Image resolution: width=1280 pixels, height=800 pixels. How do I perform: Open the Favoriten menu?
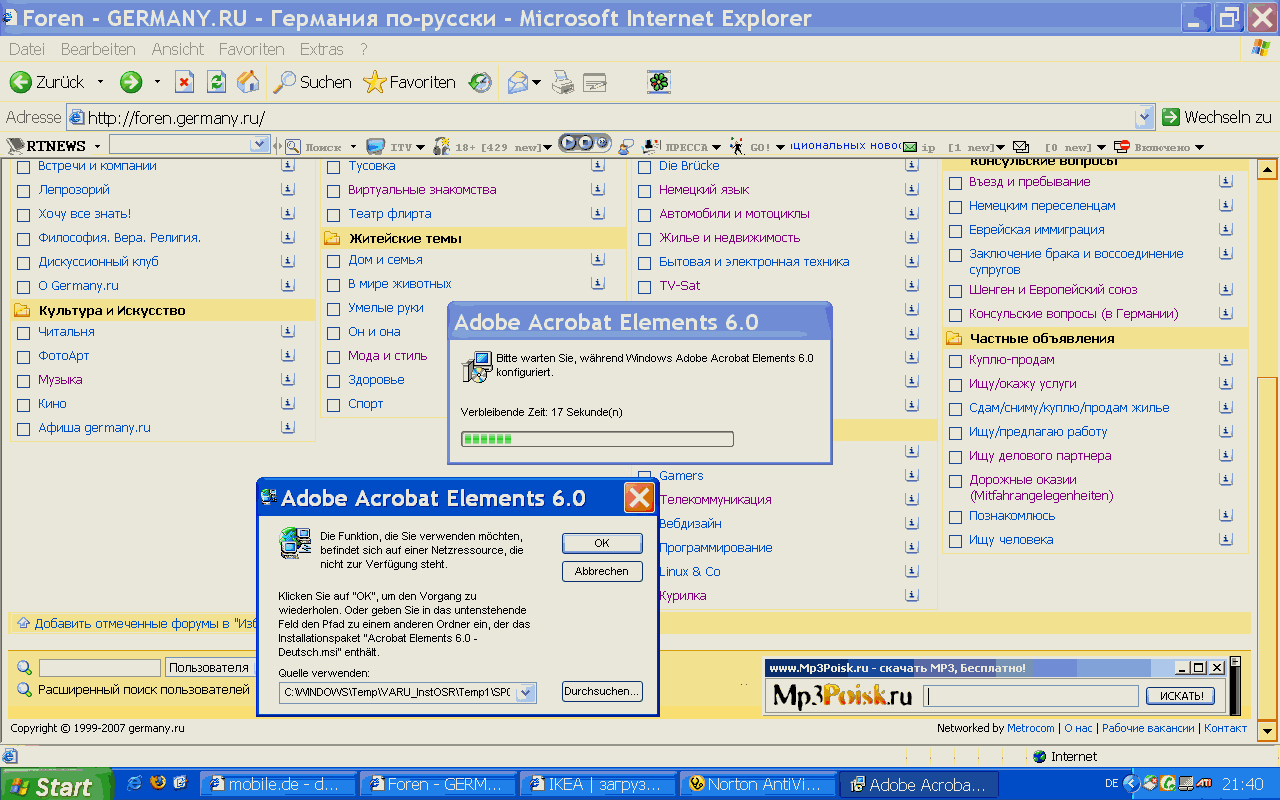coord(251,49)
